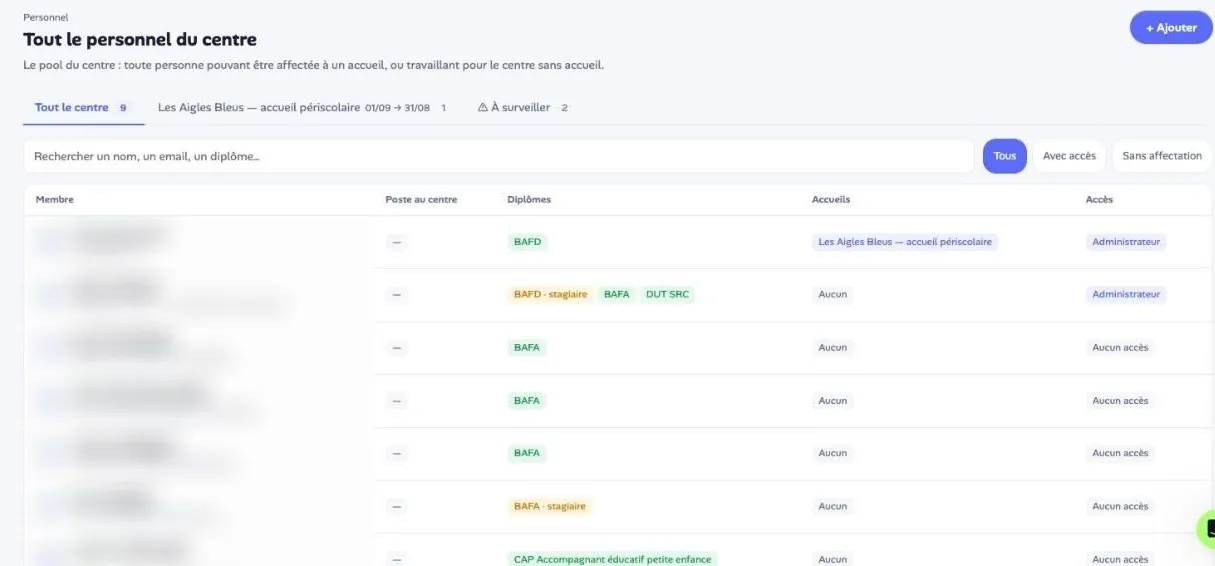This screenshot has width=1215, height=566.
Task: Click the Accès column header
Action: point(1099,200)
